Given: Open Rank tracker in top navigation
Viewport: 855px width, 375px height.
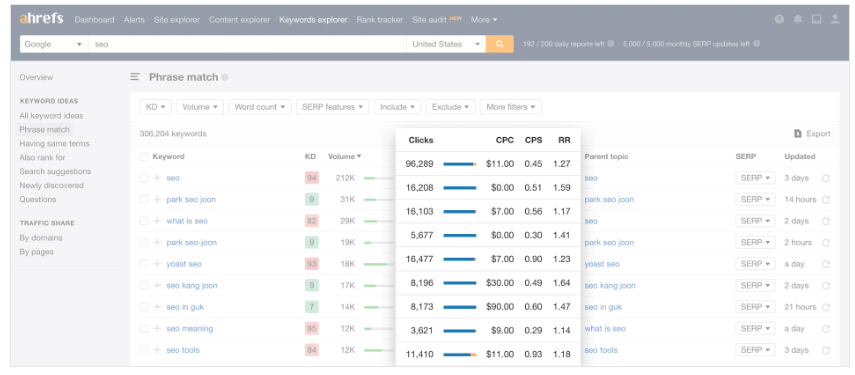Looking at the screenshot, I should click(x=380, y=20).
